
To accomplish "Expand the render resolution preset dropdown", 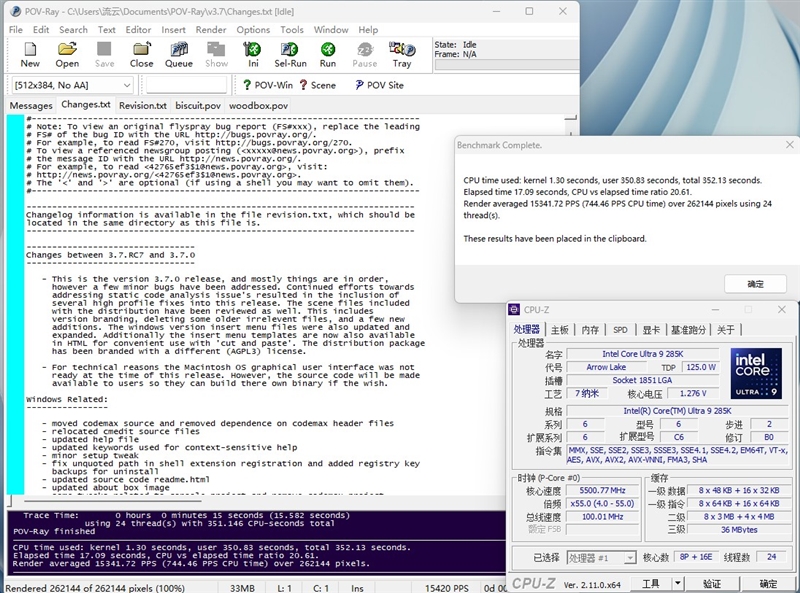I will [126, 86].
